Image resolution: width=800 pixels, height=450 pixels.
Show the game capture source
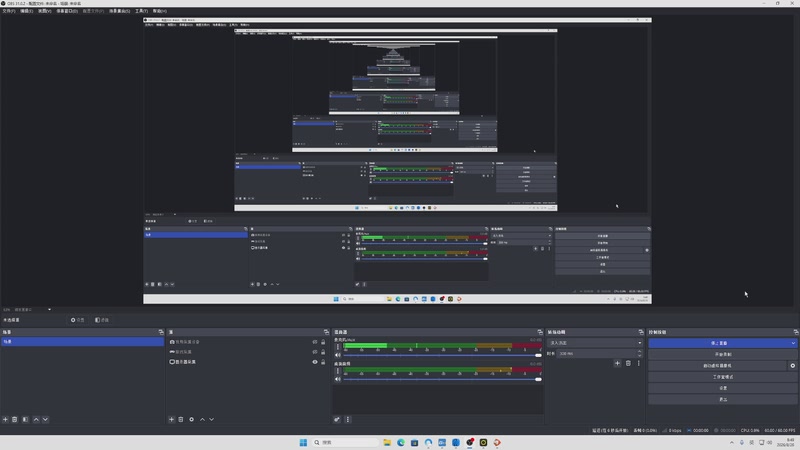click(x=315, y=352)
